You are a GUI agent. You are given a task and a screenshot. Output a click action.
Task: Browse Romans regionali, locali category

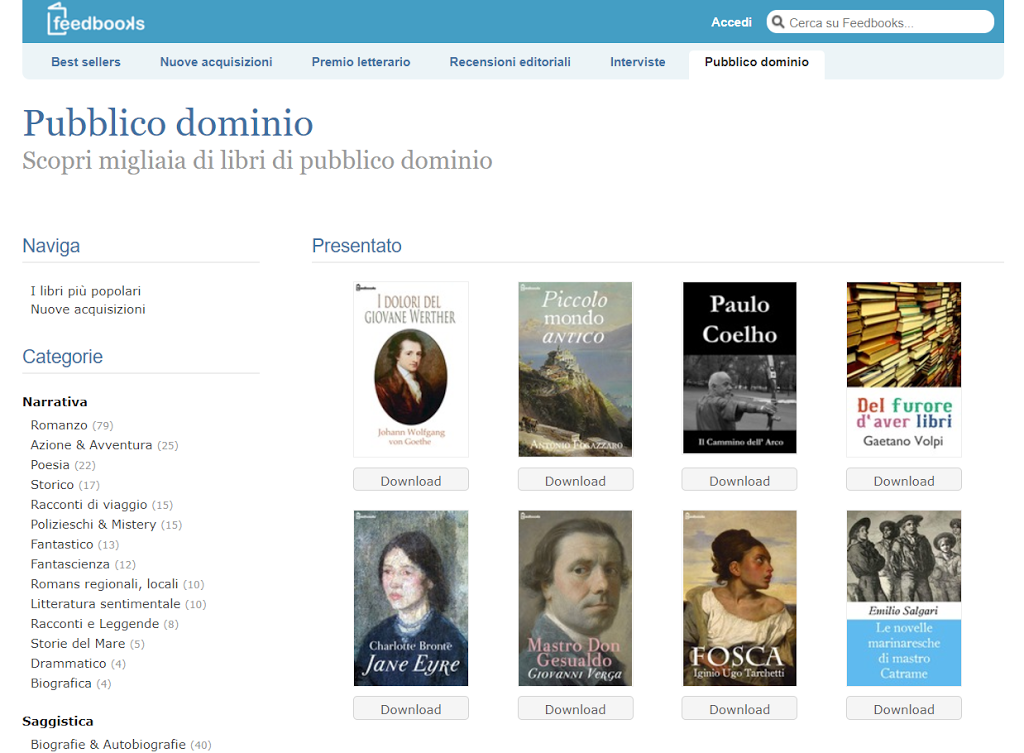104,584
